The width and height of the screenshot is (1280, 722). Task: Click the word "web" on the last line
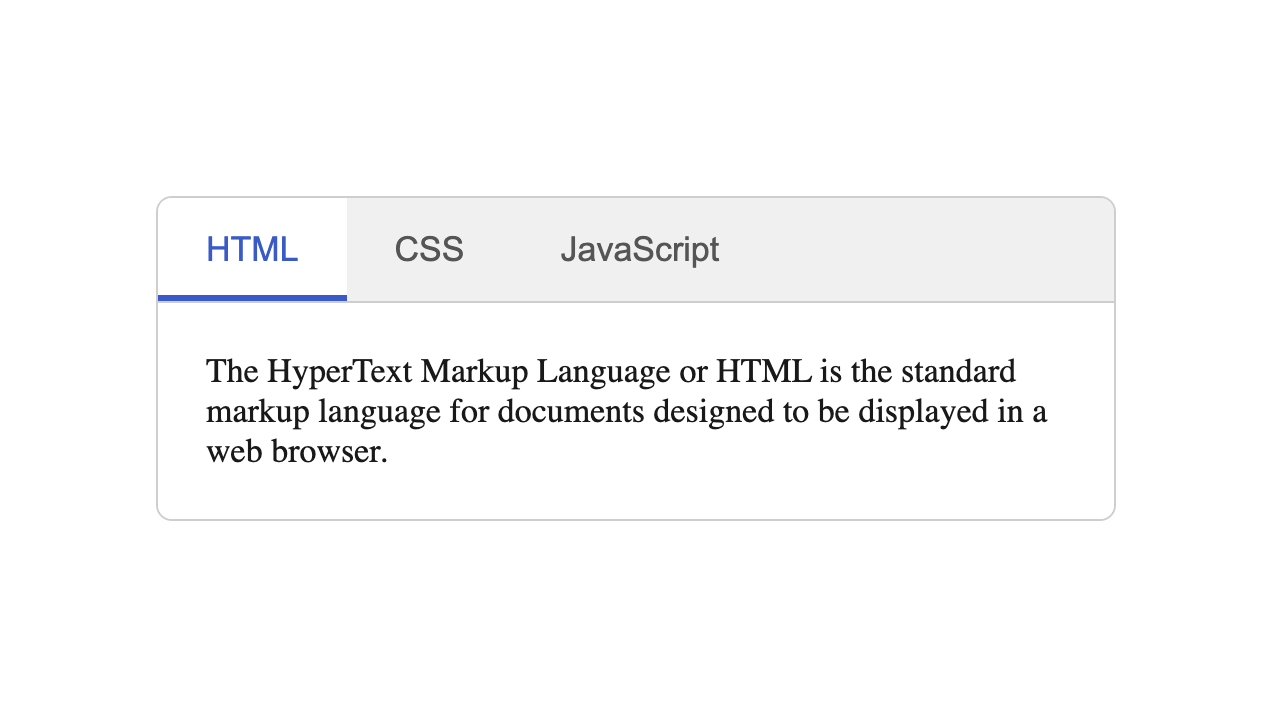(234, 452)
